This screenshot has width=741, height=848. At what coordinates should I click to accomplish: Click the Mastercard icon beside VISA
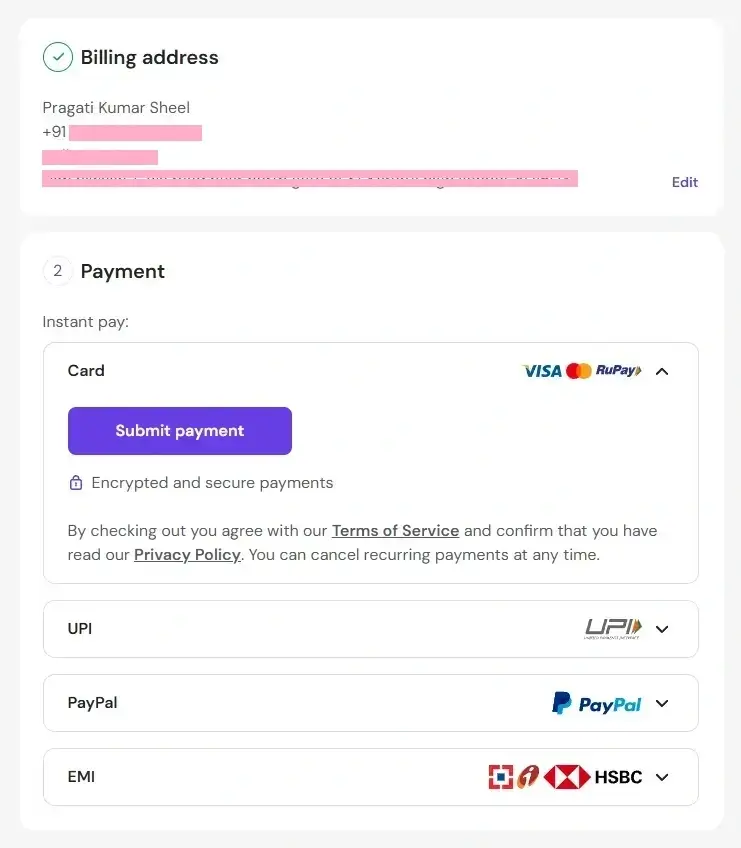coord(580,371)
